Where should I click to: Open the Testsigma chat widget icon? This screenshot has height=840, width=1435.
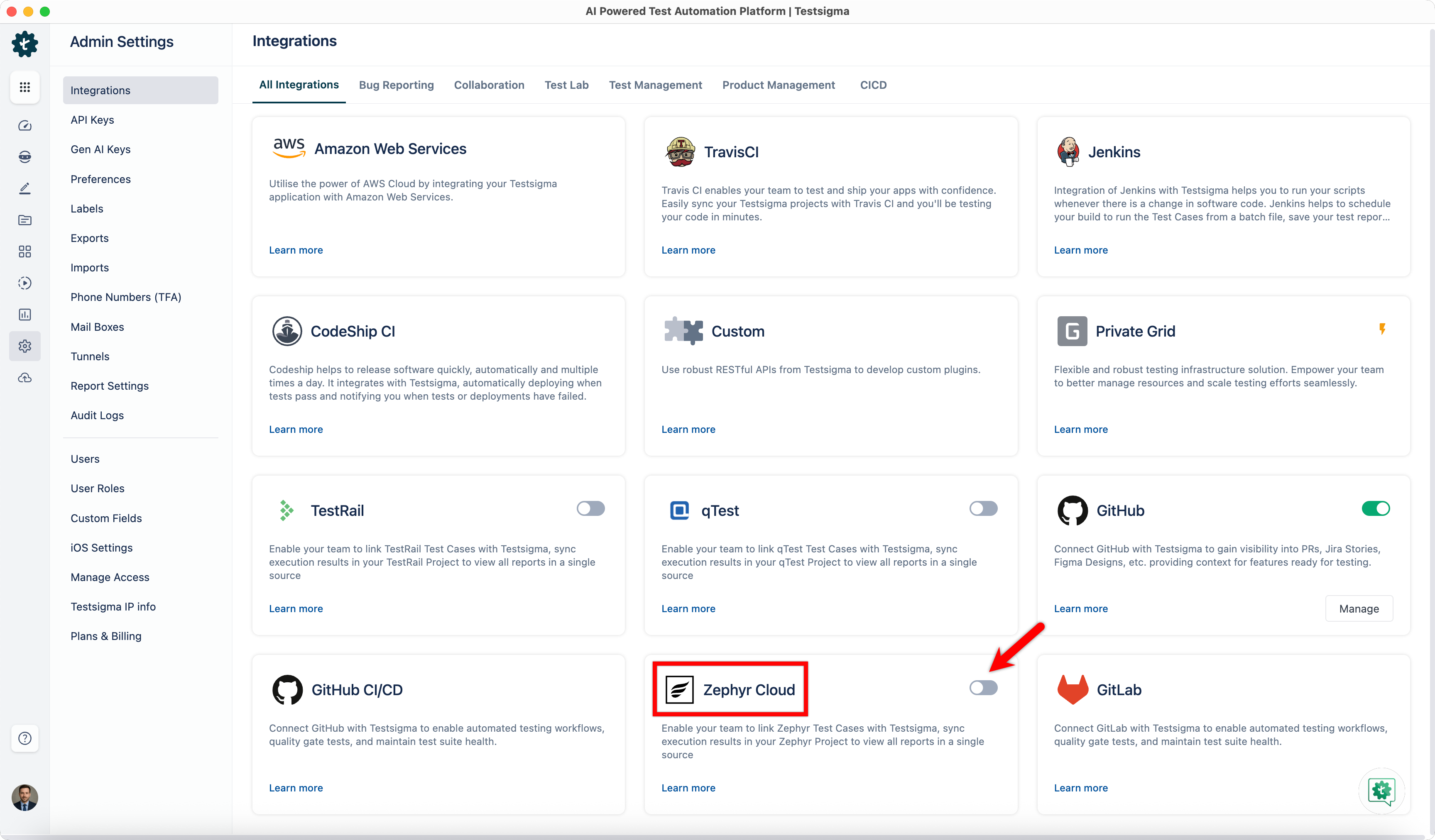(x=1381, y=791)
